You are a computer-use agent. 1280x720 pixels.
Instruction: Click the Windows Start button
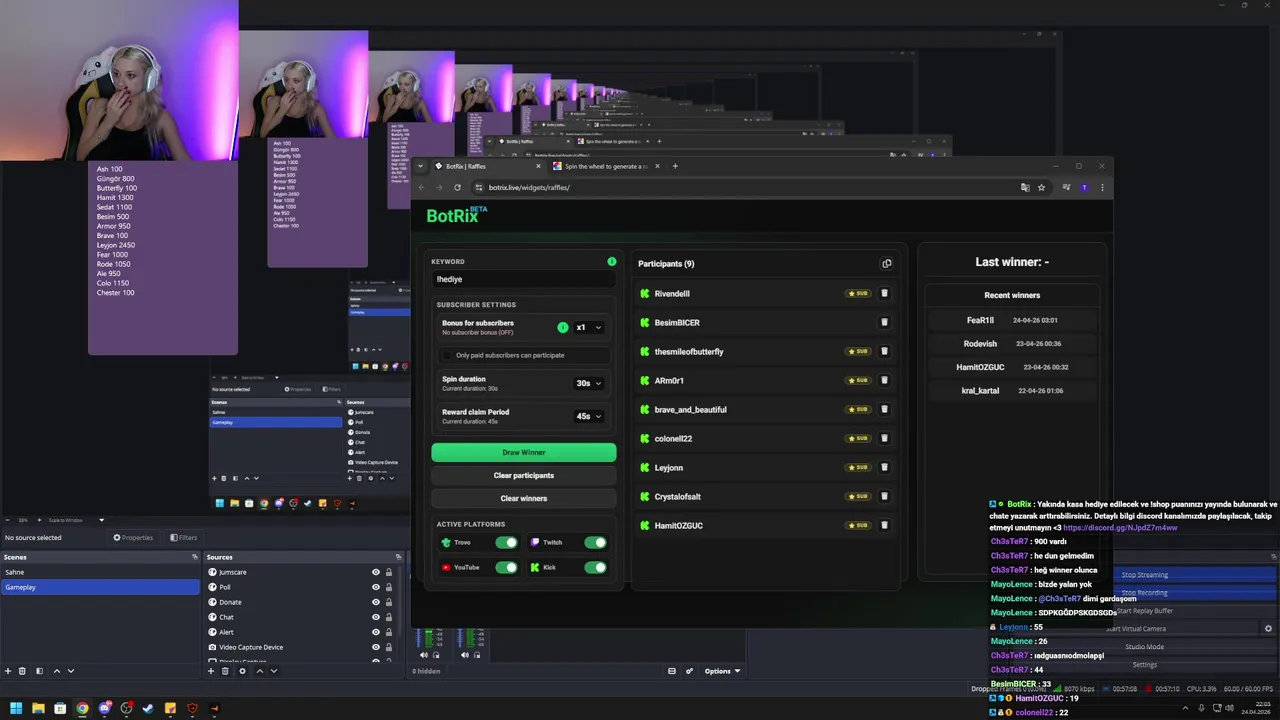click(x=16, y=708)
